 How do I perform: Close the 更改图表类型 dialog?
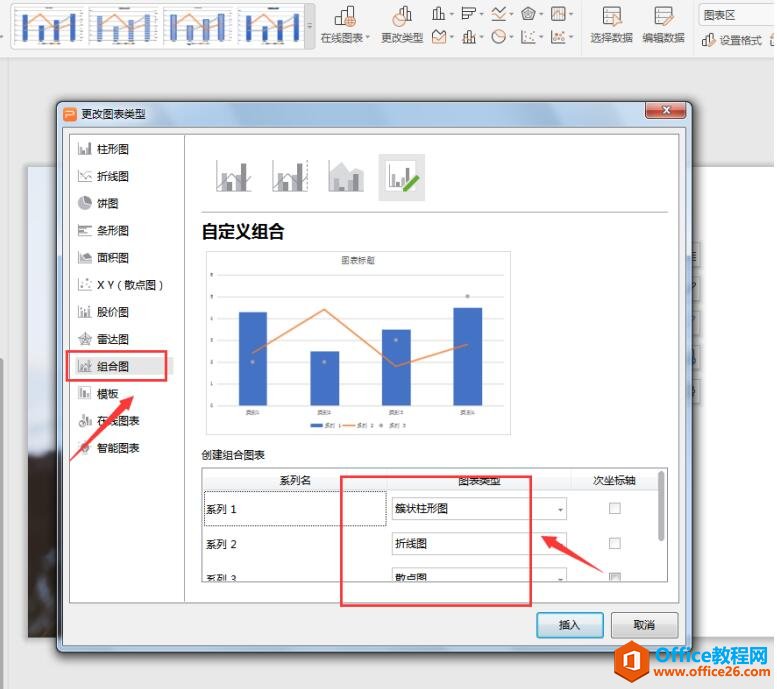666,111
